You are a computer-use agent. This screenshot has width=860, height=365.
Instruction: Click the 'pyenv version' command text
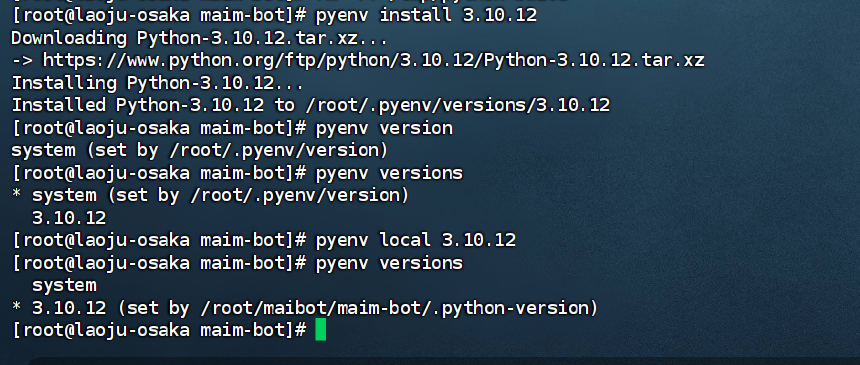click(384, 128)
